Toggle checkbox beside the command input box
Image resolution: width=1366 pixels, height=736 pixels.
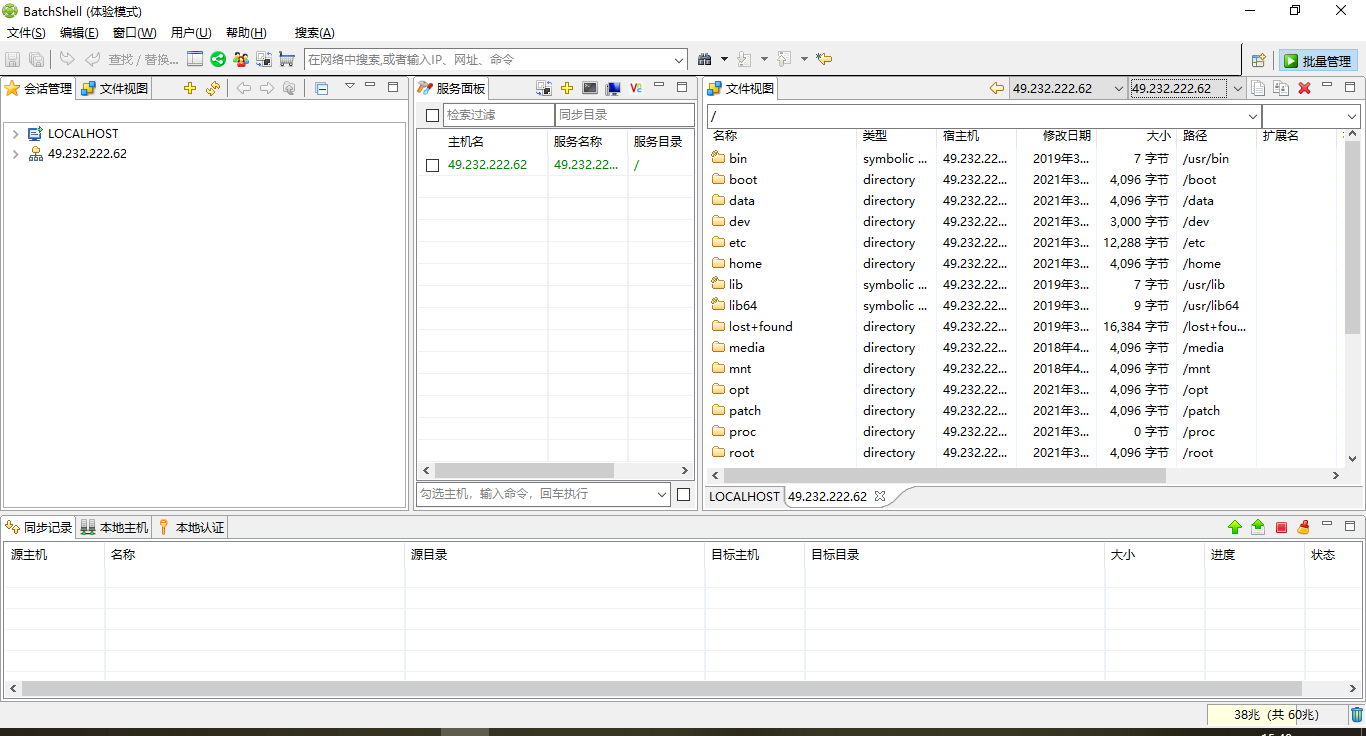point(683,494)
